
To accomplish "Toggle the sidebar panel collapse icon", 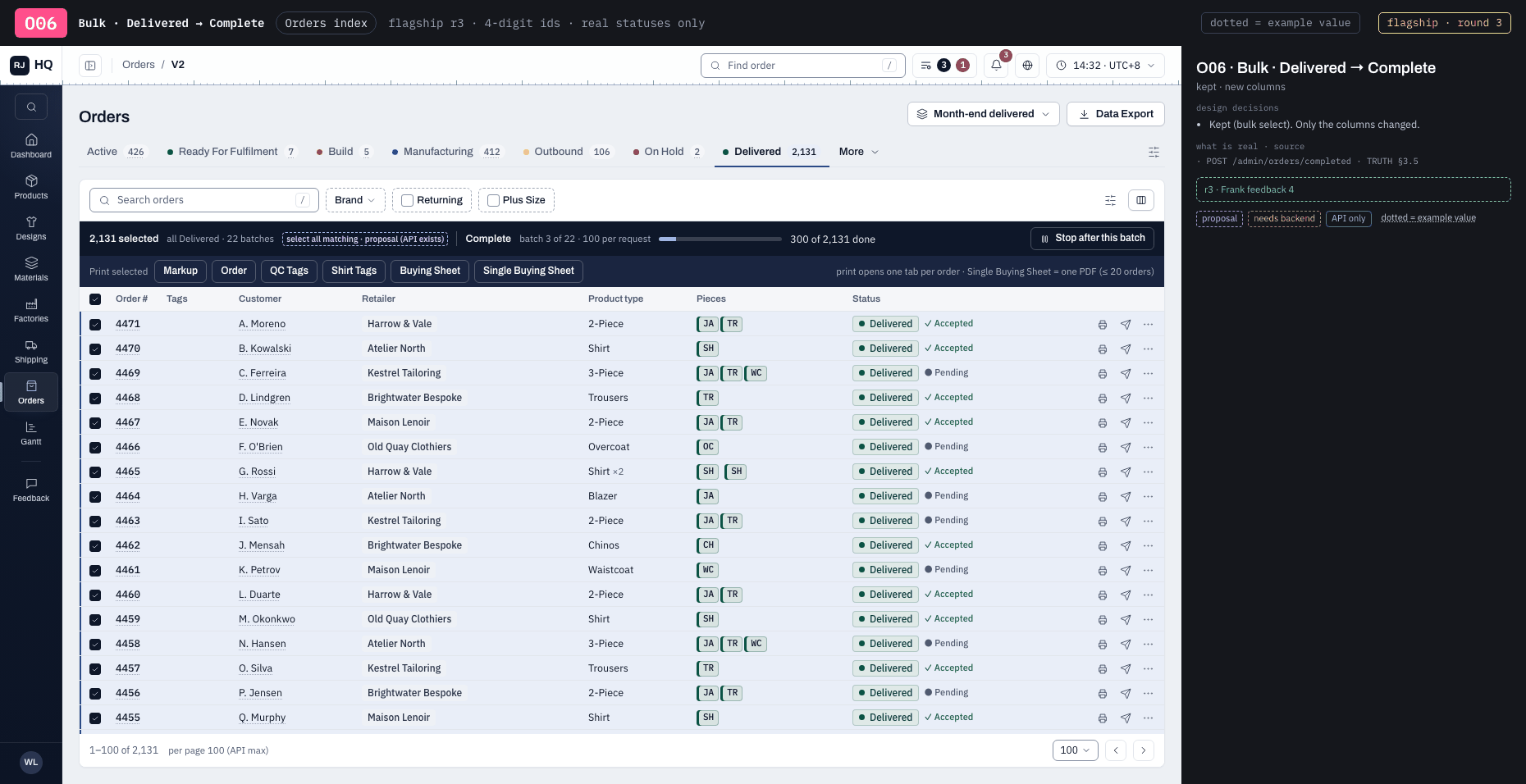I will point(90,65).
